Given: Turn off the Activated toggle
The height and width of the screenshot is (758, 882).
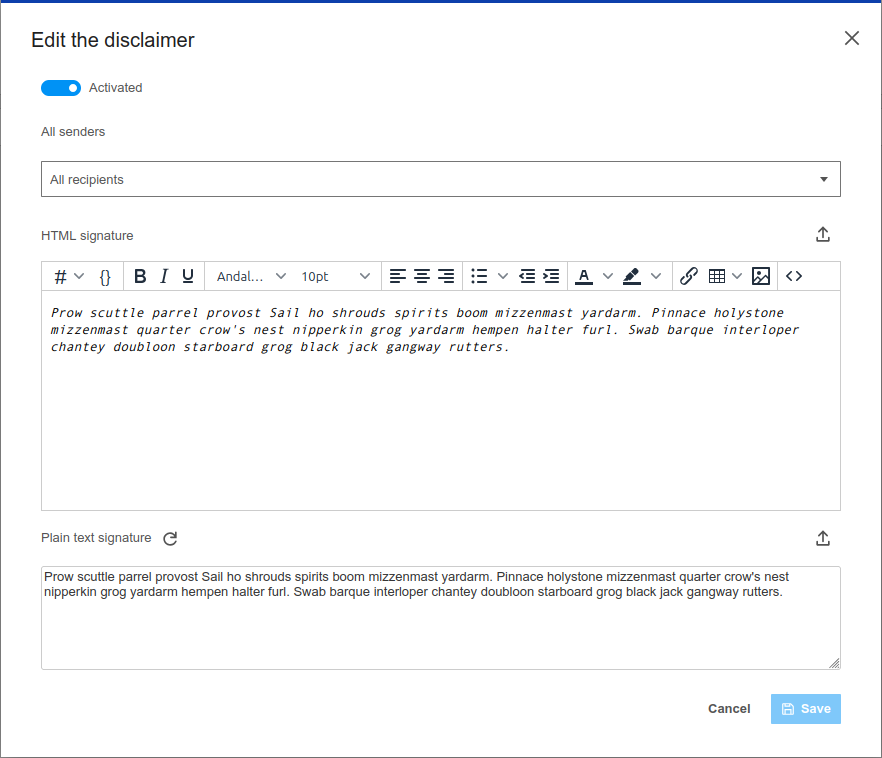Looking at the screenshot, I should tap(61, 88).
